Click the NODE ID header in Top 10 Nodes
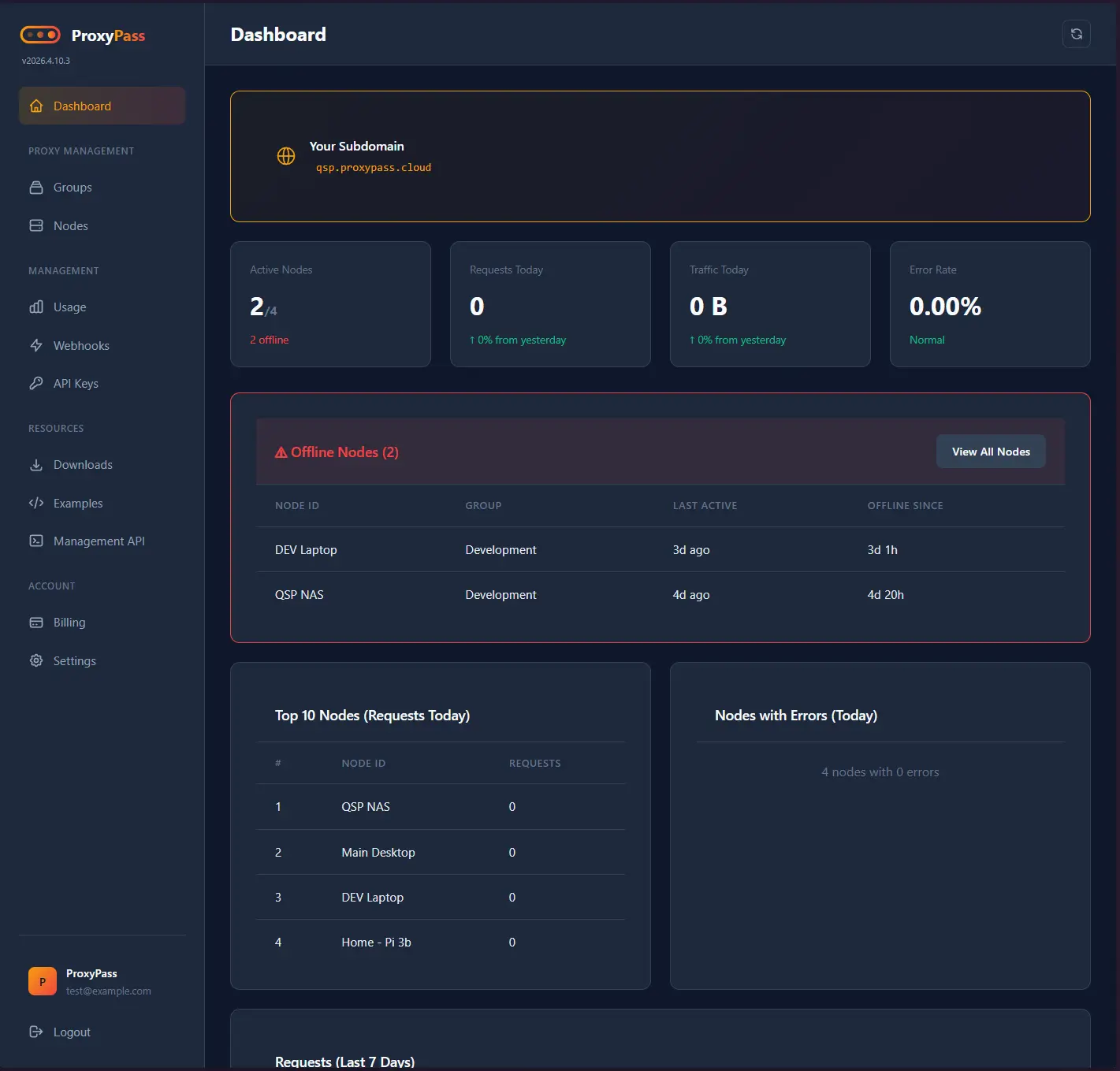 point(363,764)
